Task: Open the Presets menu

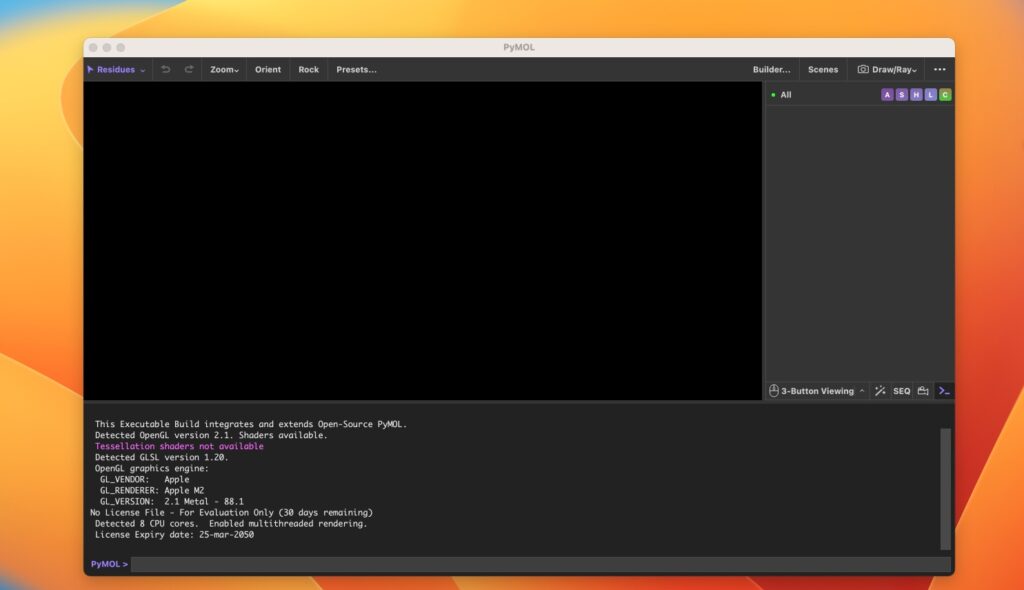Action: (355, 69)
